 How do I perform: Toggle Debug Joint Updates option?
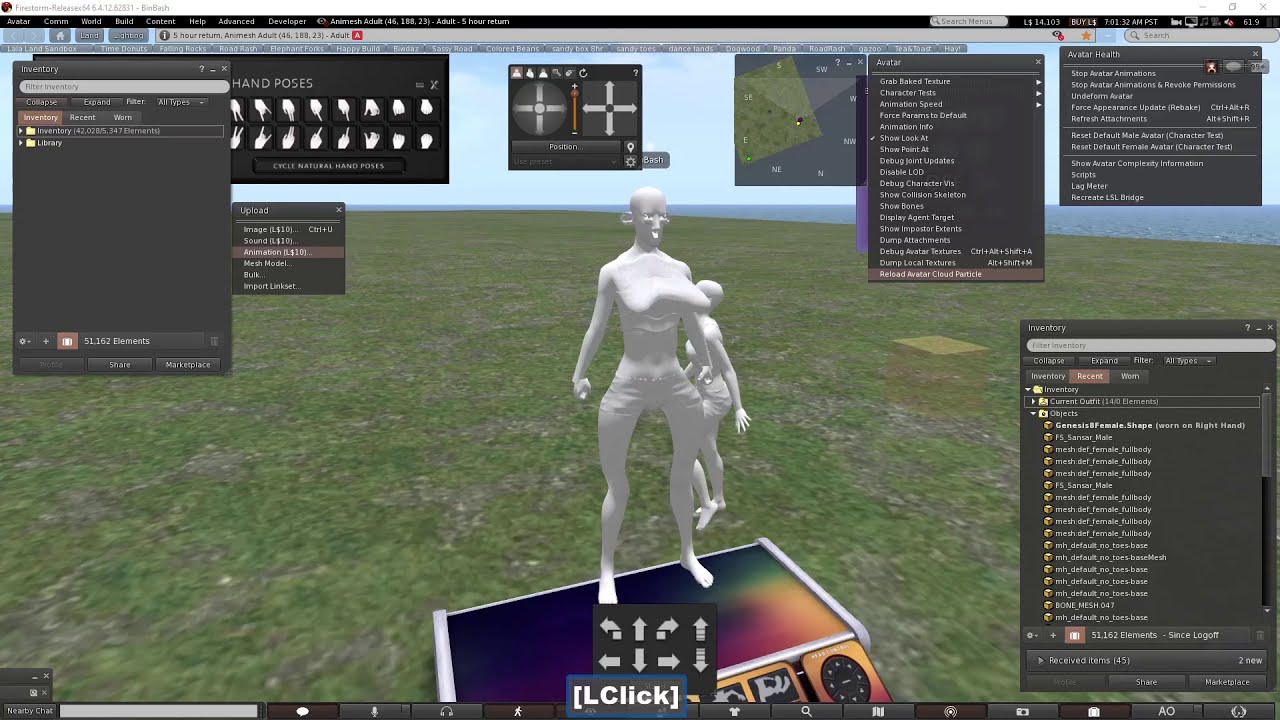click(x=917, y=160)
